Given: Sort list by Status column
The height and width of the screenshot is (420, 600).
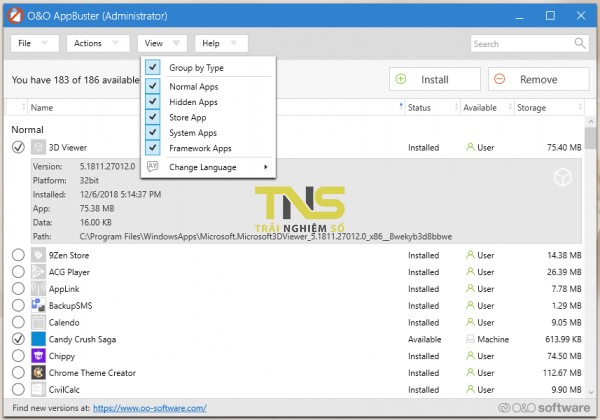Looking at the screenshot, I should pyautogui.click(x=432, y=108).
